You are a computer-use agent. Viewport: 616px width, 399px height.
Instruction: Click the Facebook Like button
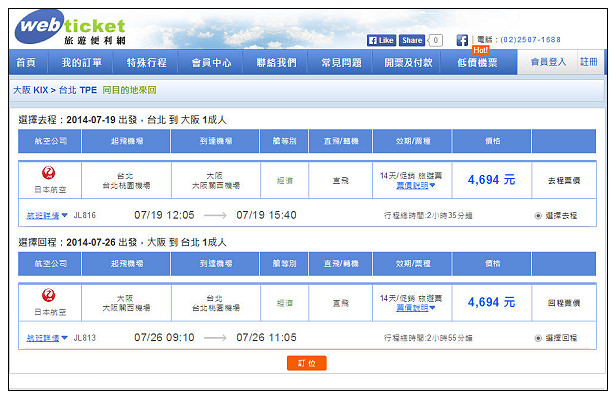381,40
